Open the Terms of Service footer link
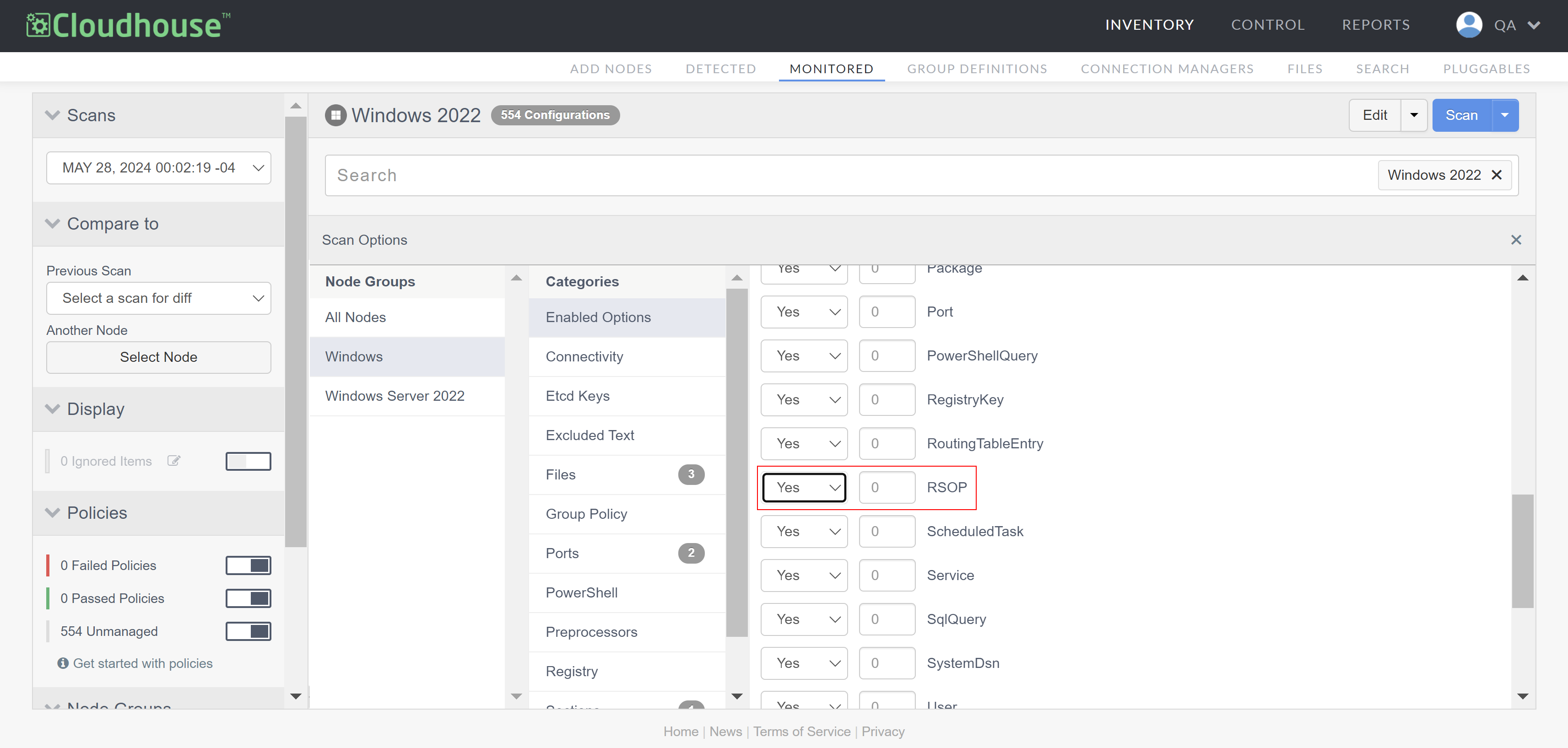Screen dimensions: 1568x748 [x=802, y=732]
